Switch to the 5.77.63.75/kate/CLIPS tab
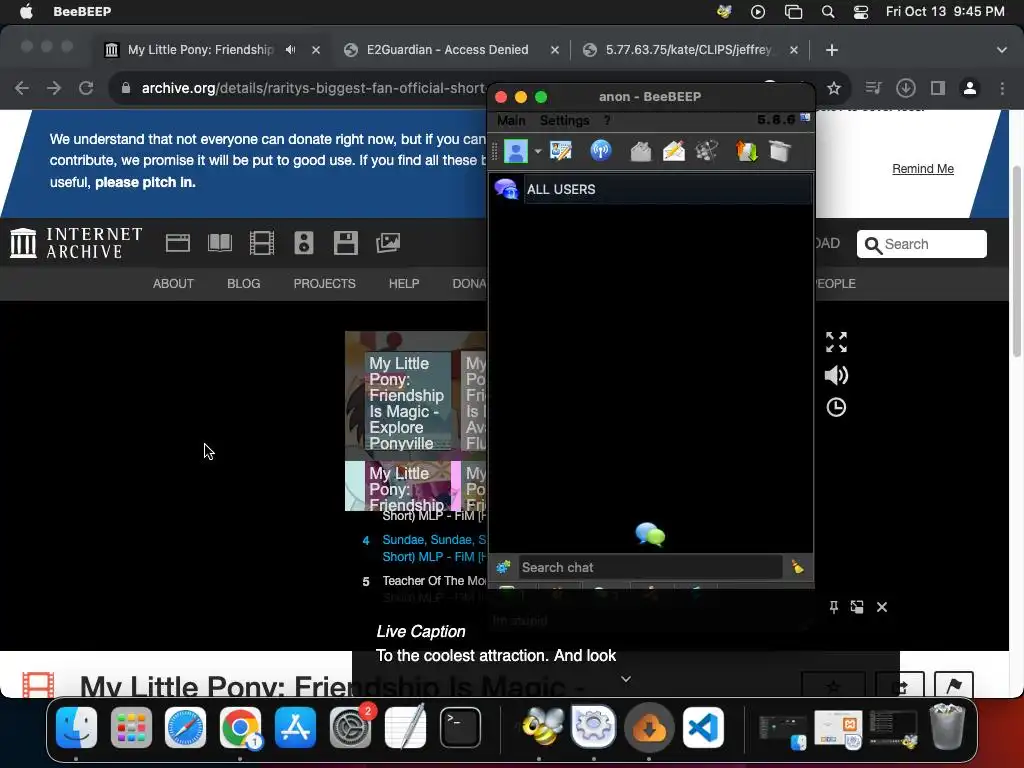The height and width of the screenshot is (768, 1024). coord(688,50)
